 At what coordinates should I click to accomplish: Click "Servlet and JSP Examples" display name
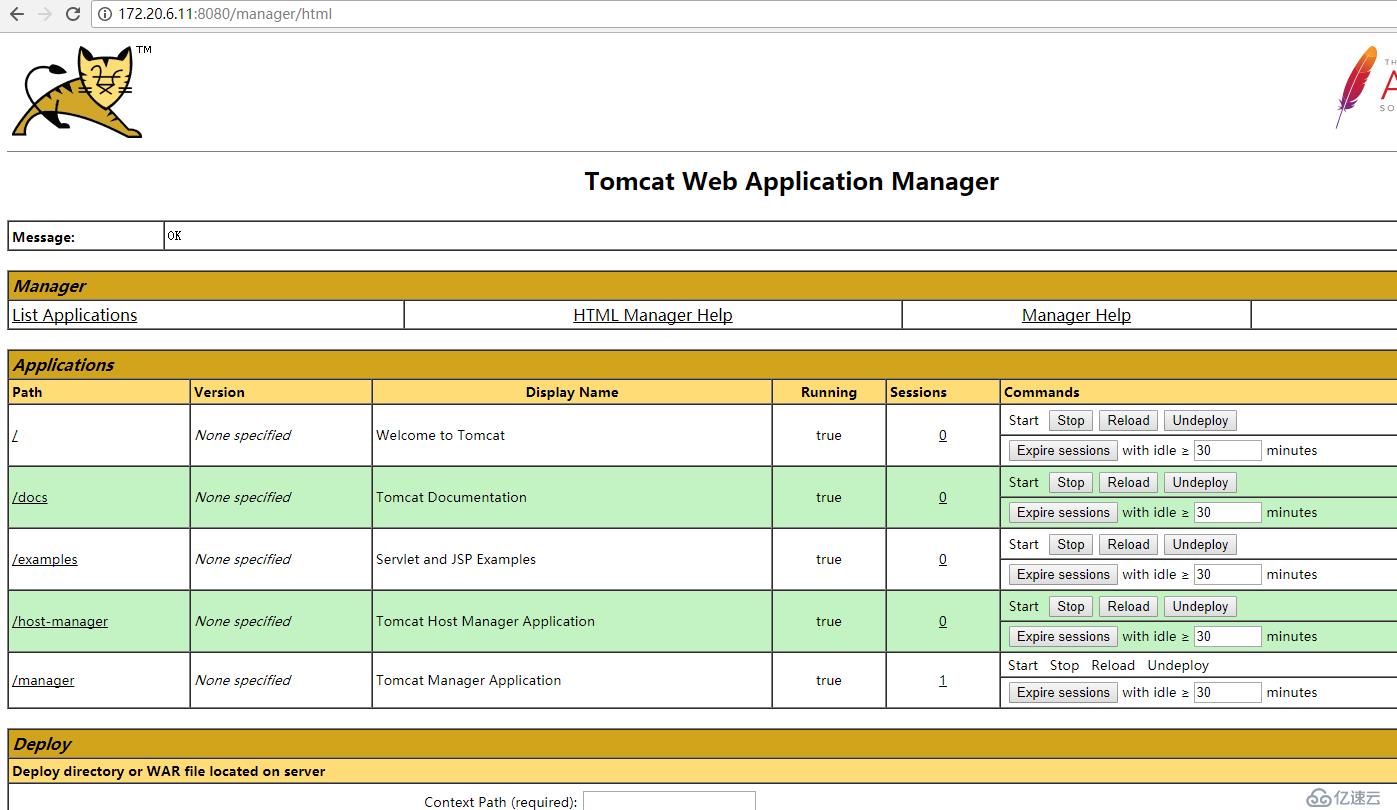click(456, 559)
